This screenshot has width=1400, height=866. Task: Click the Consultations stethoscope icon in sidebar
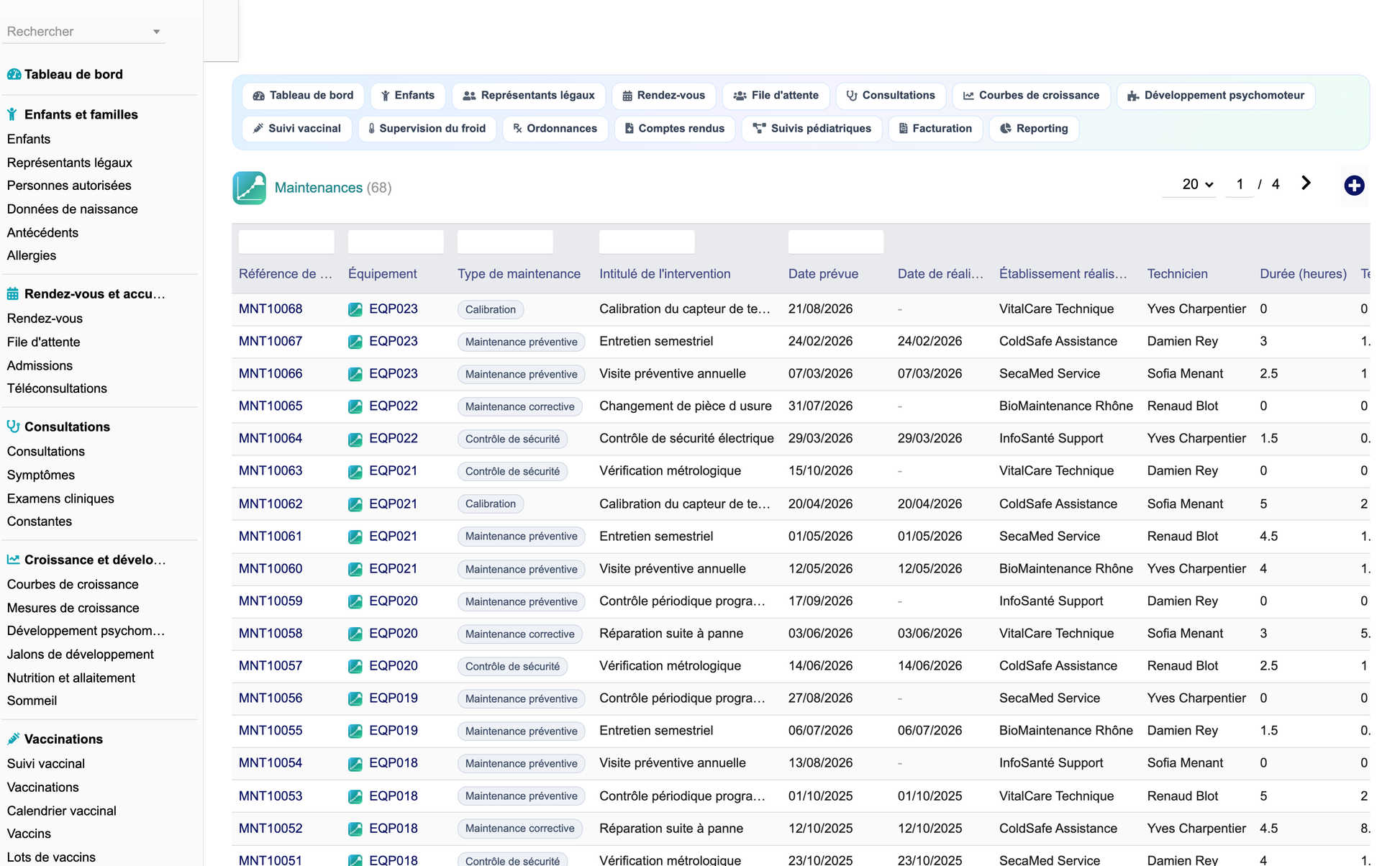(13, 427)
